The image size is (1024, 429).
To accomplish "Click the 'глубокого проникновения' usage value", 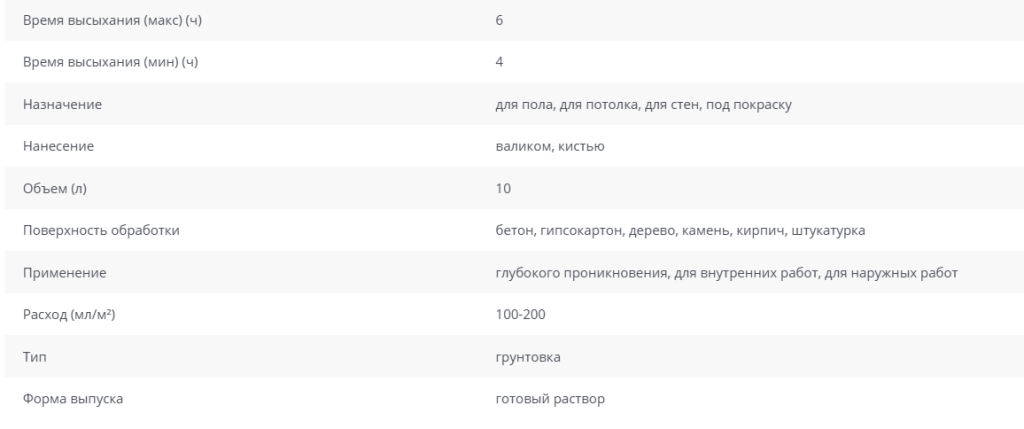I will (726, 273).
